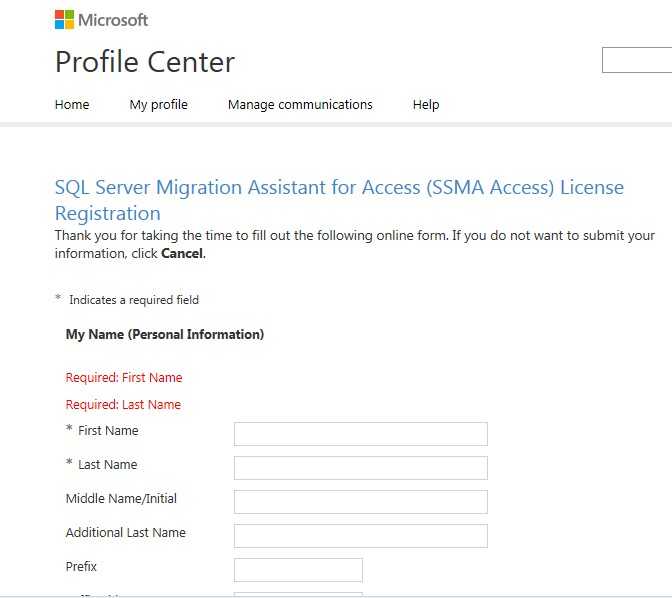
Task: Go to My profile
Action: [159, 105]
